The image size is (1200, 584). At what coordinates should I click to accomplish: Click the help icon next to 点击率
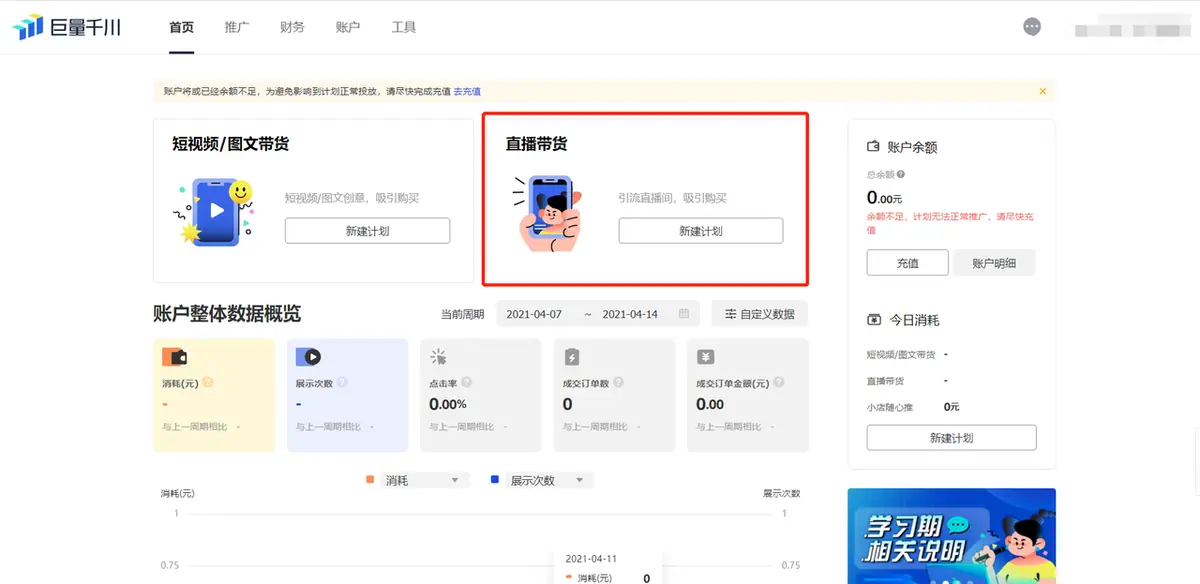(x=466, y=382)
